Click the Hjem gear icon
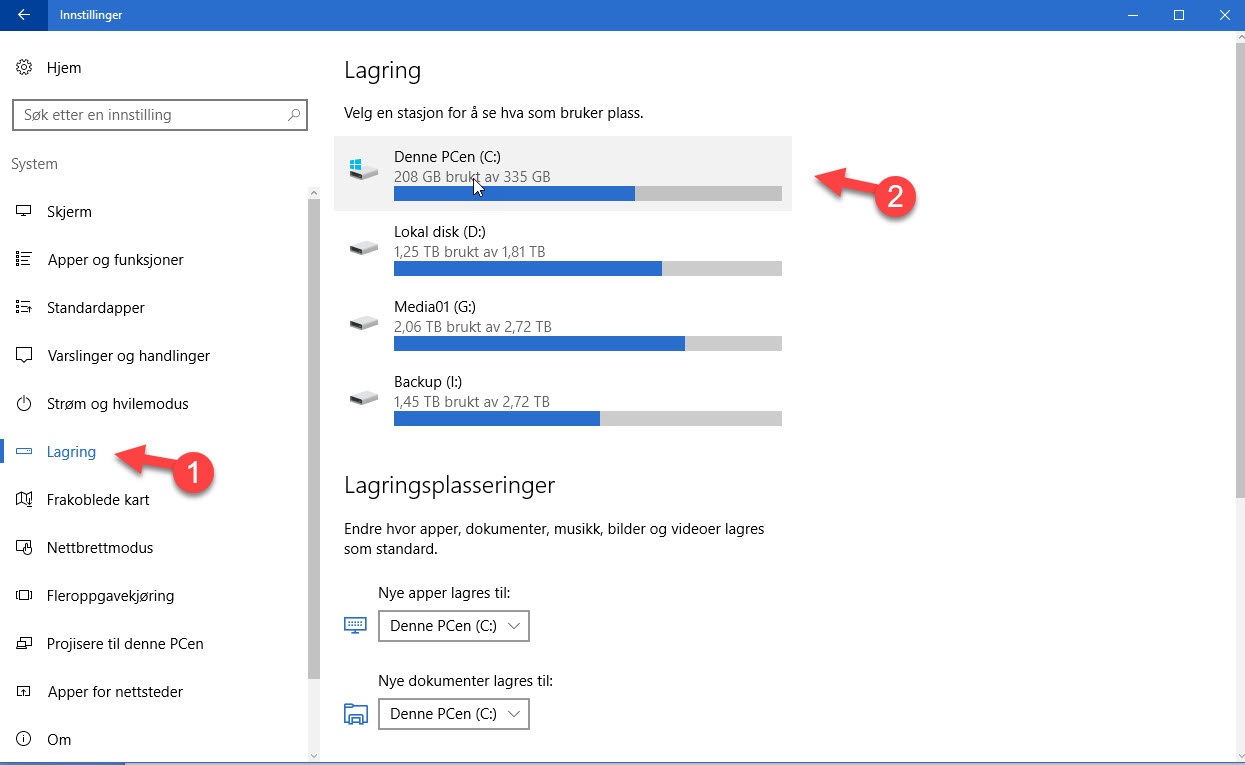 tap(24, 68)
